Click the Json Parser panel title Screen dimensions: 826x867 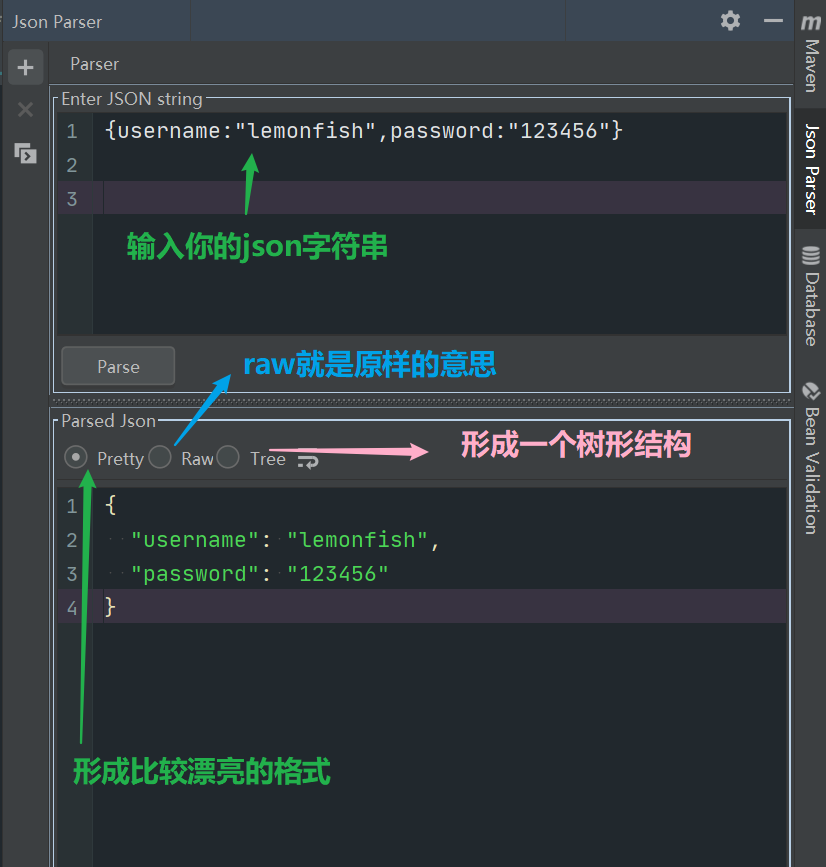[x=57, y=22]
